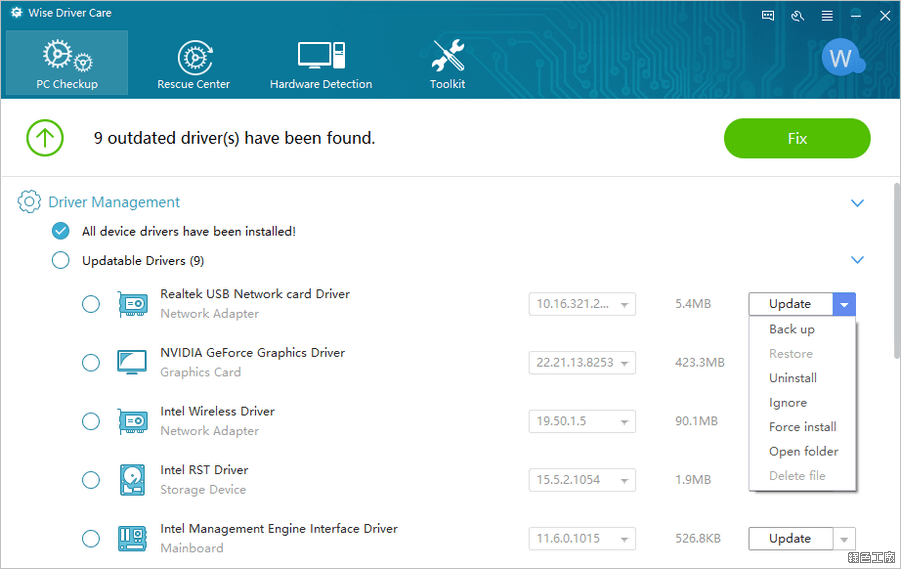Open Update arrow menu for Intel Management Engine
The image size is (901, 569).
tap(844, 539)
